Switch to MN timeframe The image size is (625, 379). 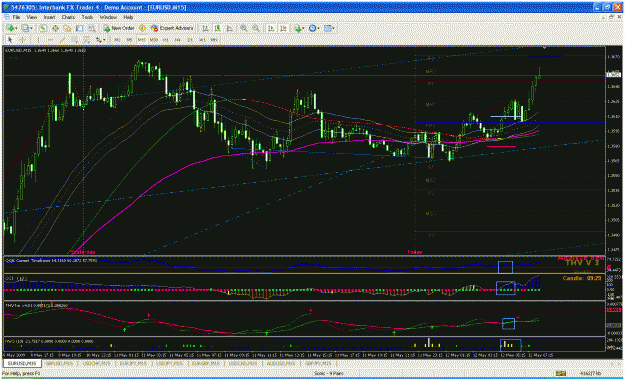click(214, 40)
